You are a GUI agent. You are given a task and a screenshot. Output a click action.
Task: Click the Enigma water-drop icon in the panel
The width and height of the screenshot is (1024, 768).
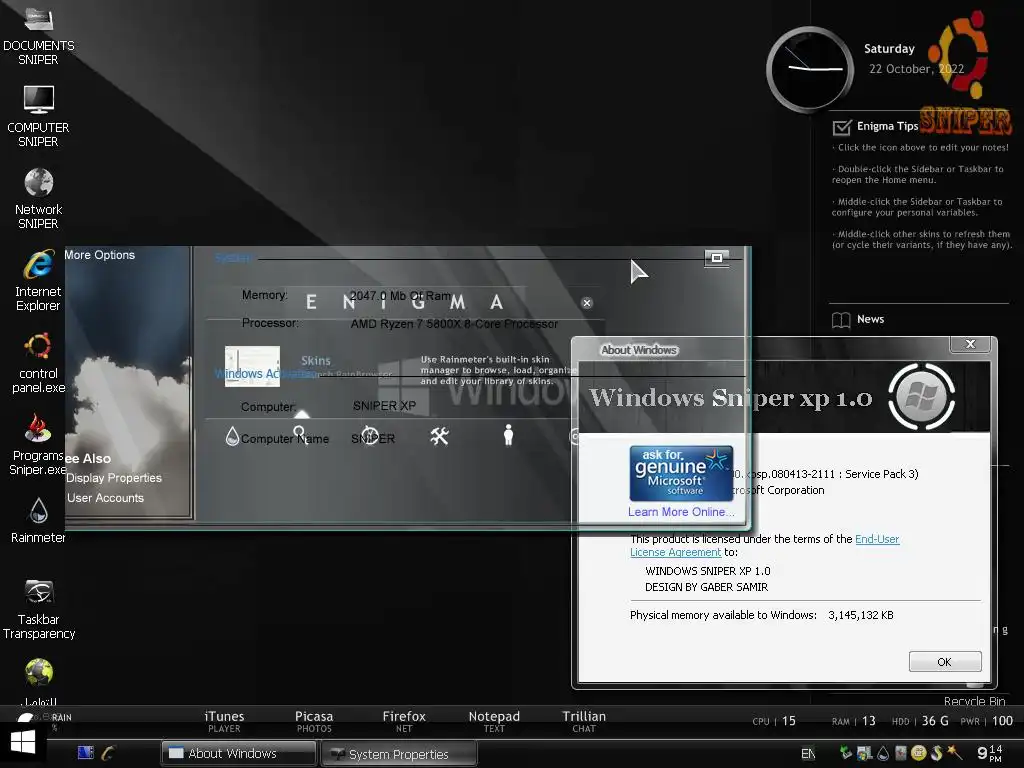(x=232, y=436)
